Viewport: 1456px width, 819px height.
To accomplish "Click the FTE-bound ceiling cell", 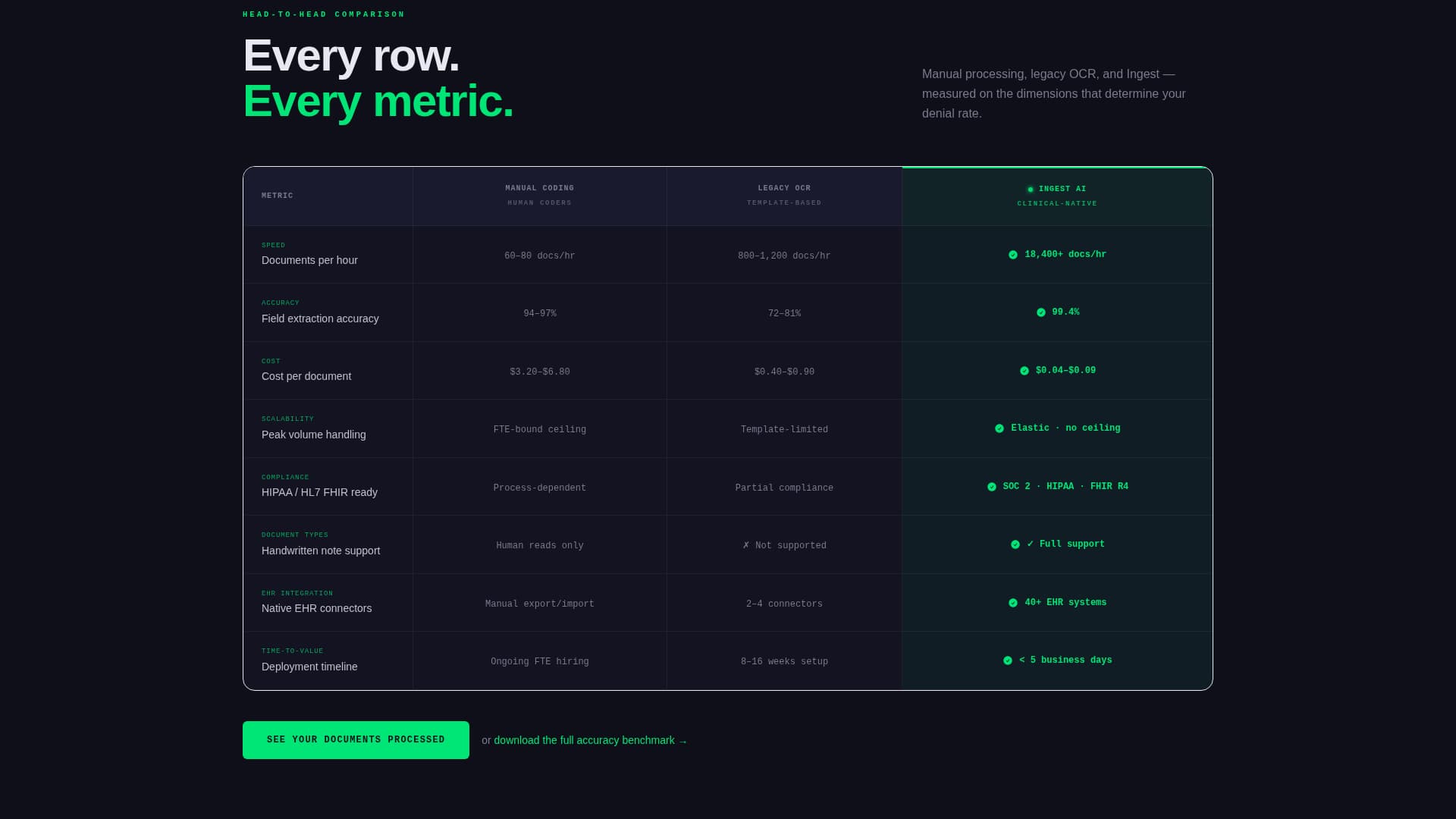I will point(540,430).
